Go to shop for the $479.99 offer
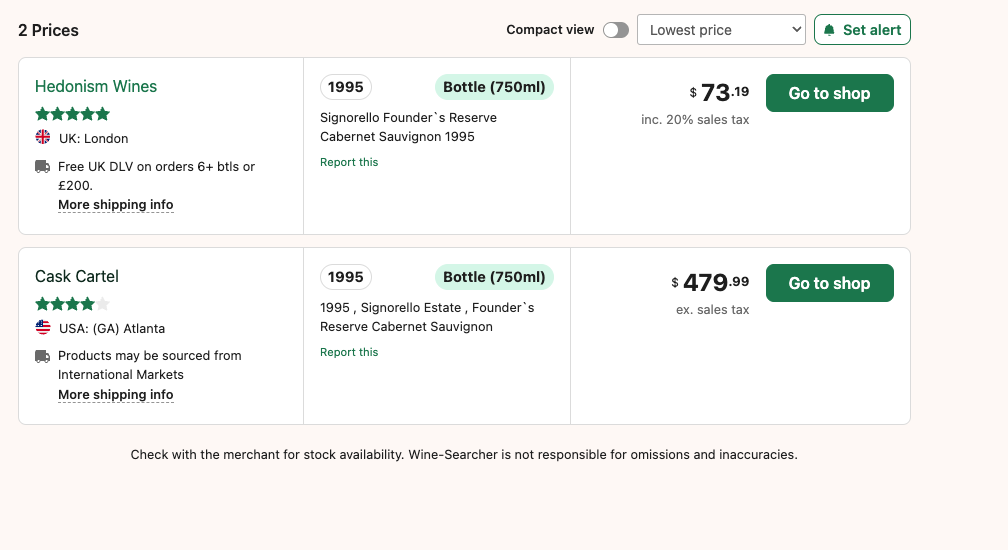 point(829,283)
